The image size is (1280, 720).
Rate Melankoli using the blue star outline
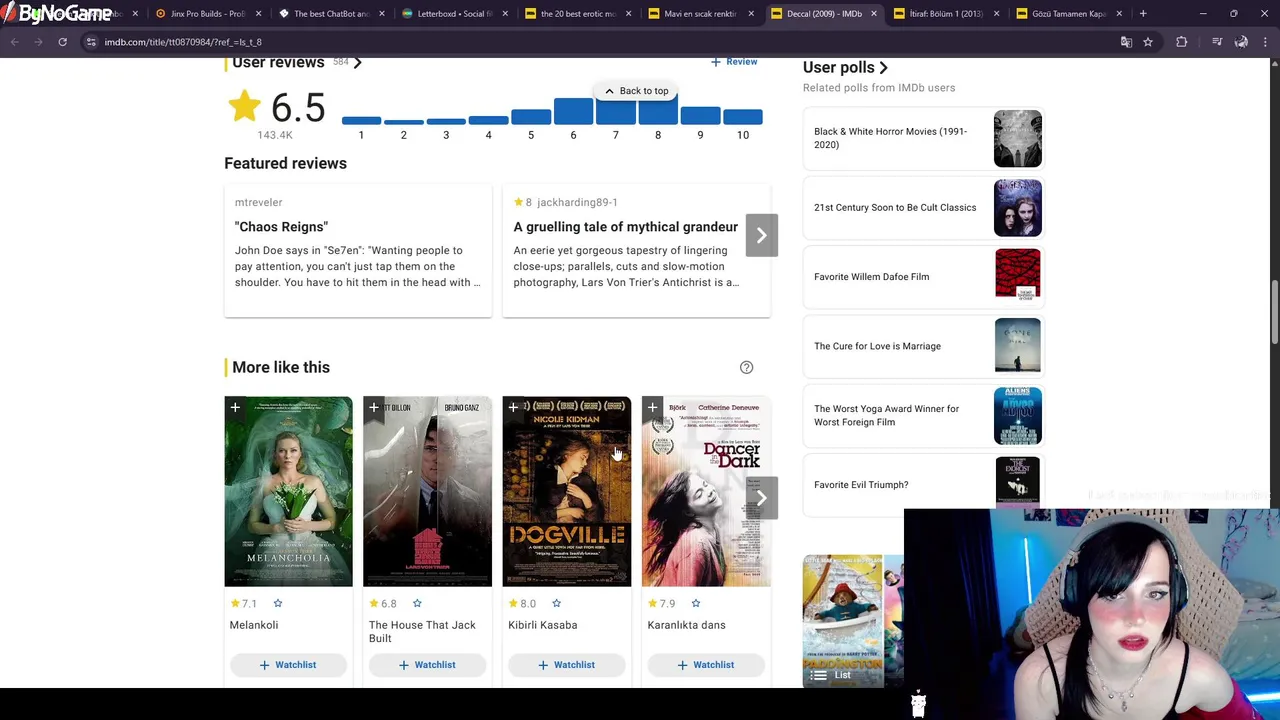(x=278, y=603)
